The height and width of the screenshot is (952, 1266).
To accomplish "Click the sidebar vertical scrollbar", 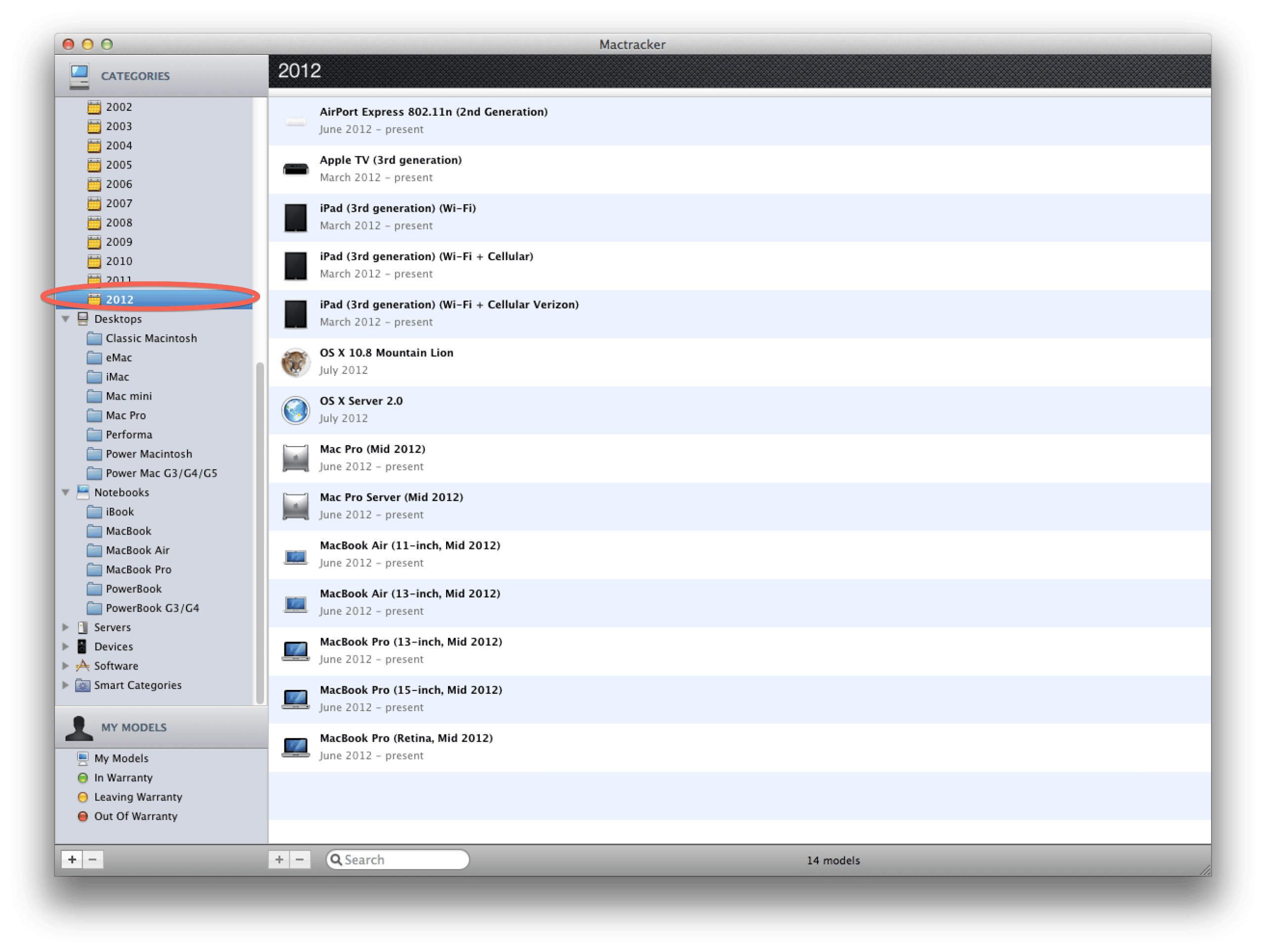I will coord(260,533).
